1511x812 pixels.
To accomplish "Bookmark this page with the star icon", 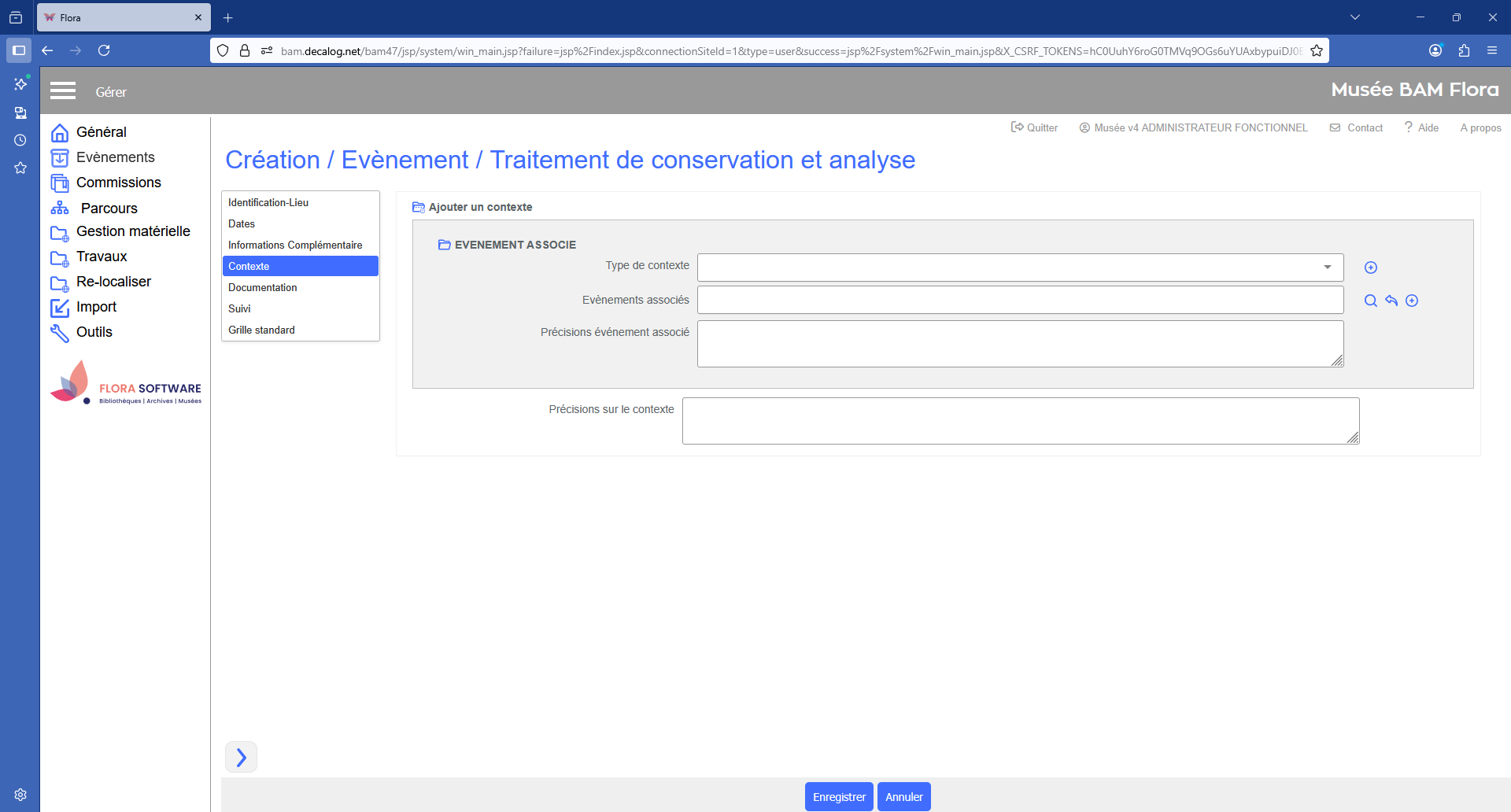I will pos(1317,51).
